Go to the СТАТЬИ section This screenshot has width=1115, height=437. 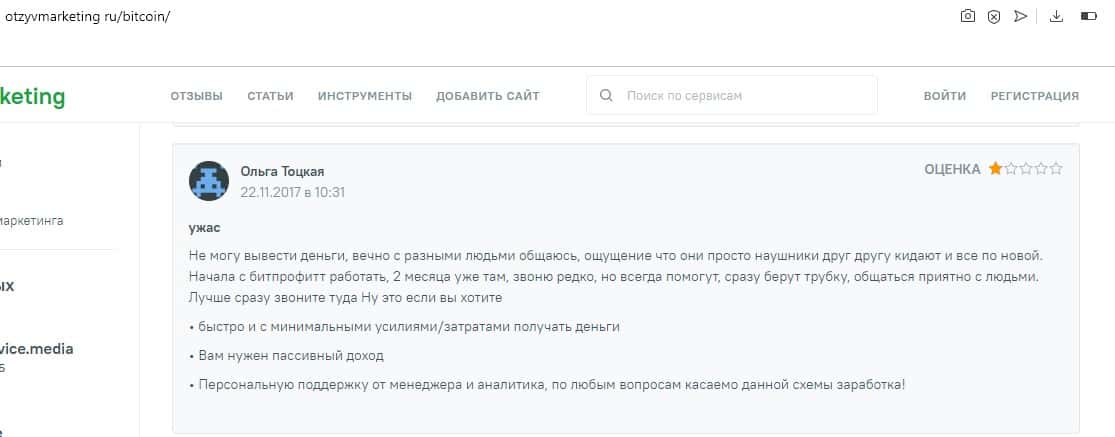(x=270, y=96)
